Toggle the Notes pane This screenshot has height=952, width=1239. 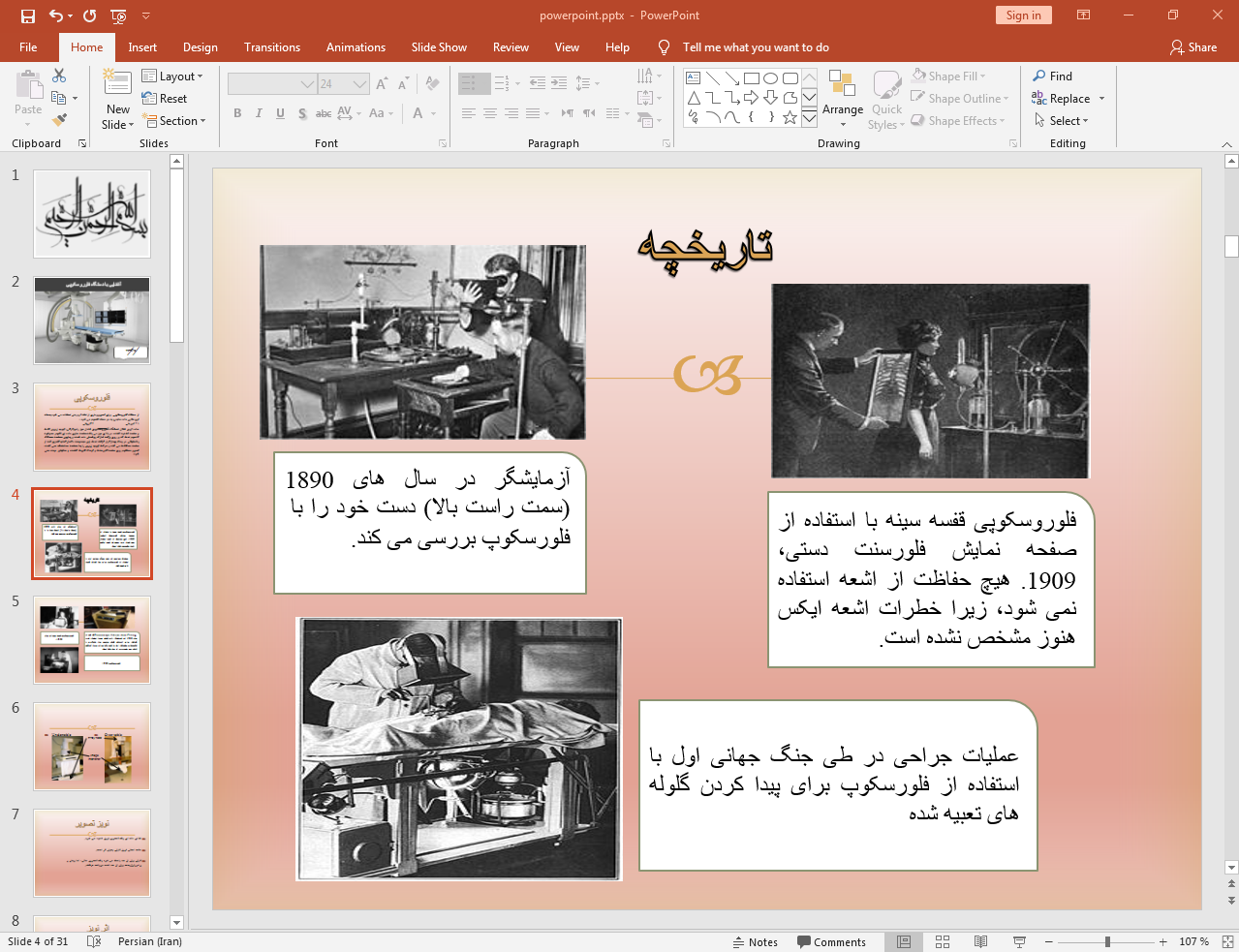(x=755, y=941)
